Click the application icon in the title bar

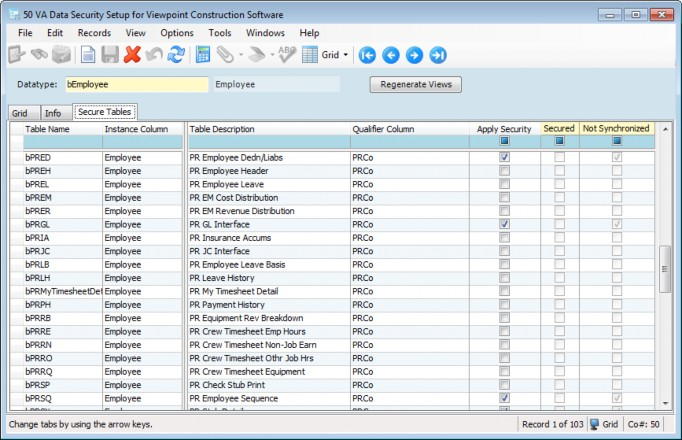(14, 14)
